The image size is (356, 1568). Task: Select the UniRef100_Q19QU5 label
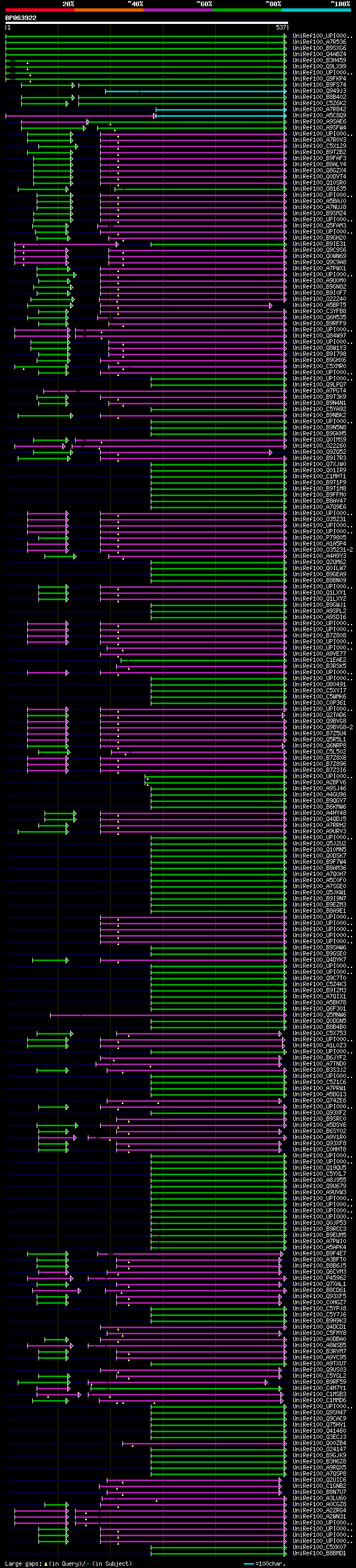(x=319, y=1168)
